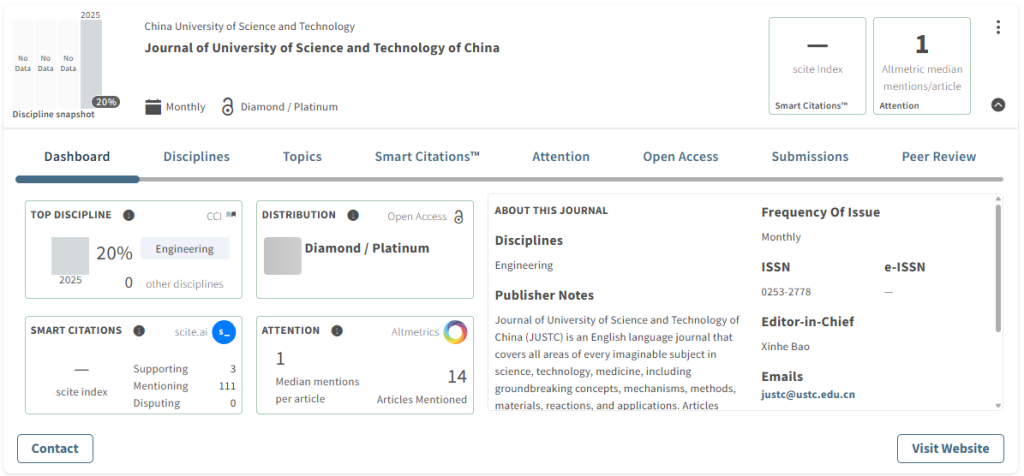
Task: Click the journal title heading
Action: click(x=322, y=48)
